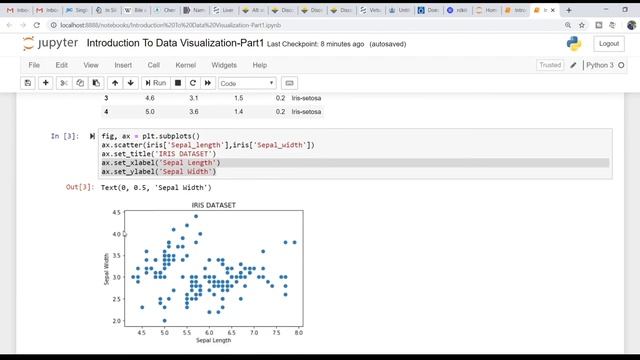
Task: Click into the In [3] code cell
Action: click(x=355, y=154)
